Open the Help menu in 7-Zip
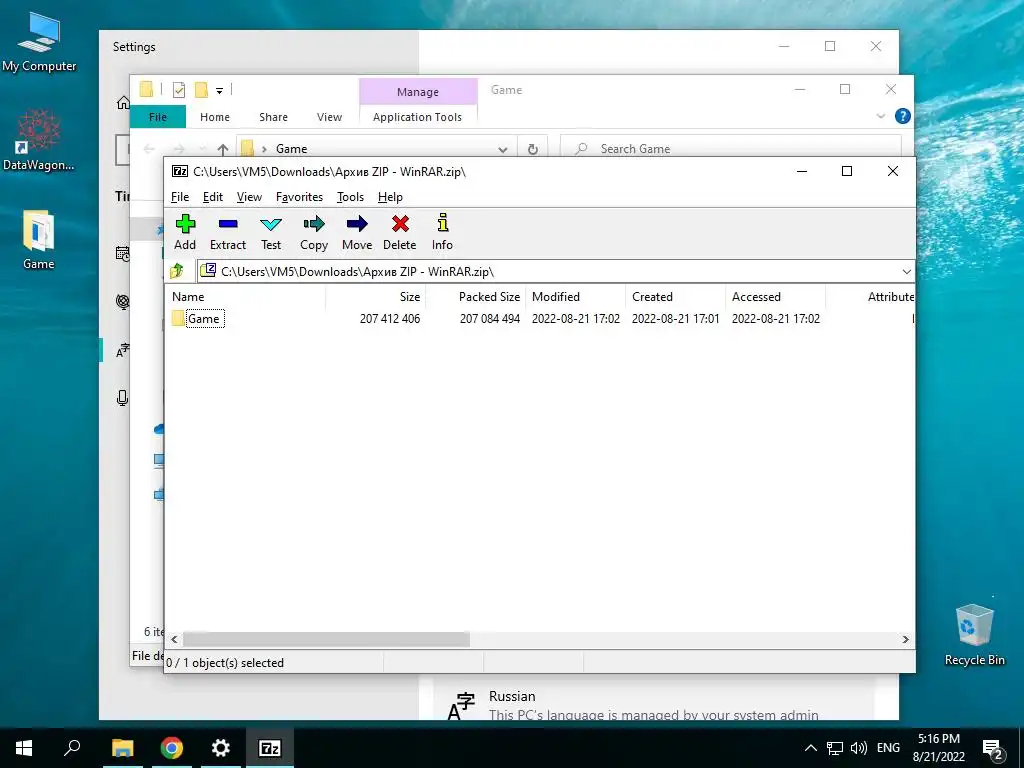The height and width of the screenshot is (768, 1024). 390,197
